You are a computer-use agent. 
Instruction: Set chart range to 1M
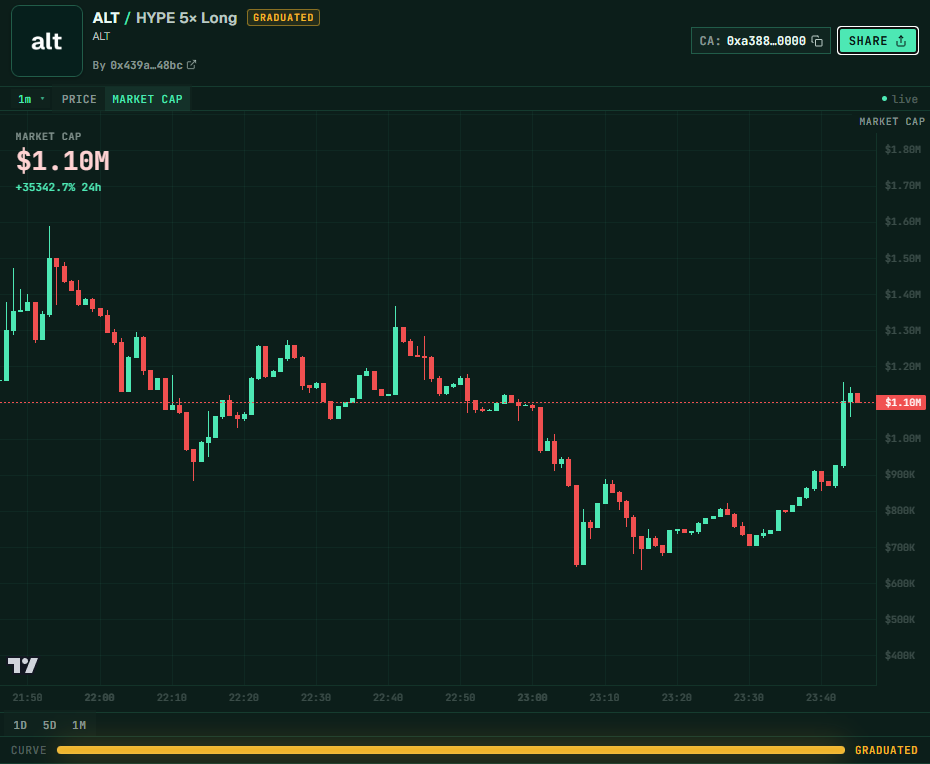pyautogui.click(x=79, y=725)
